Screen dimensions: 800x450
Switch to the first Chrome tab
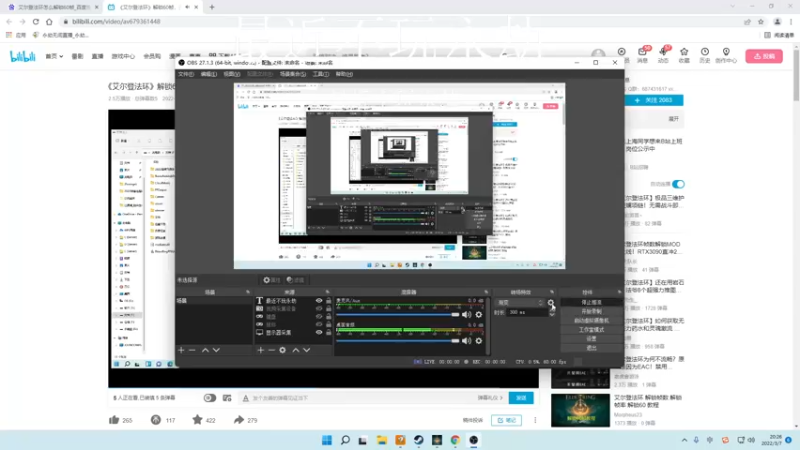pos(53,7)
